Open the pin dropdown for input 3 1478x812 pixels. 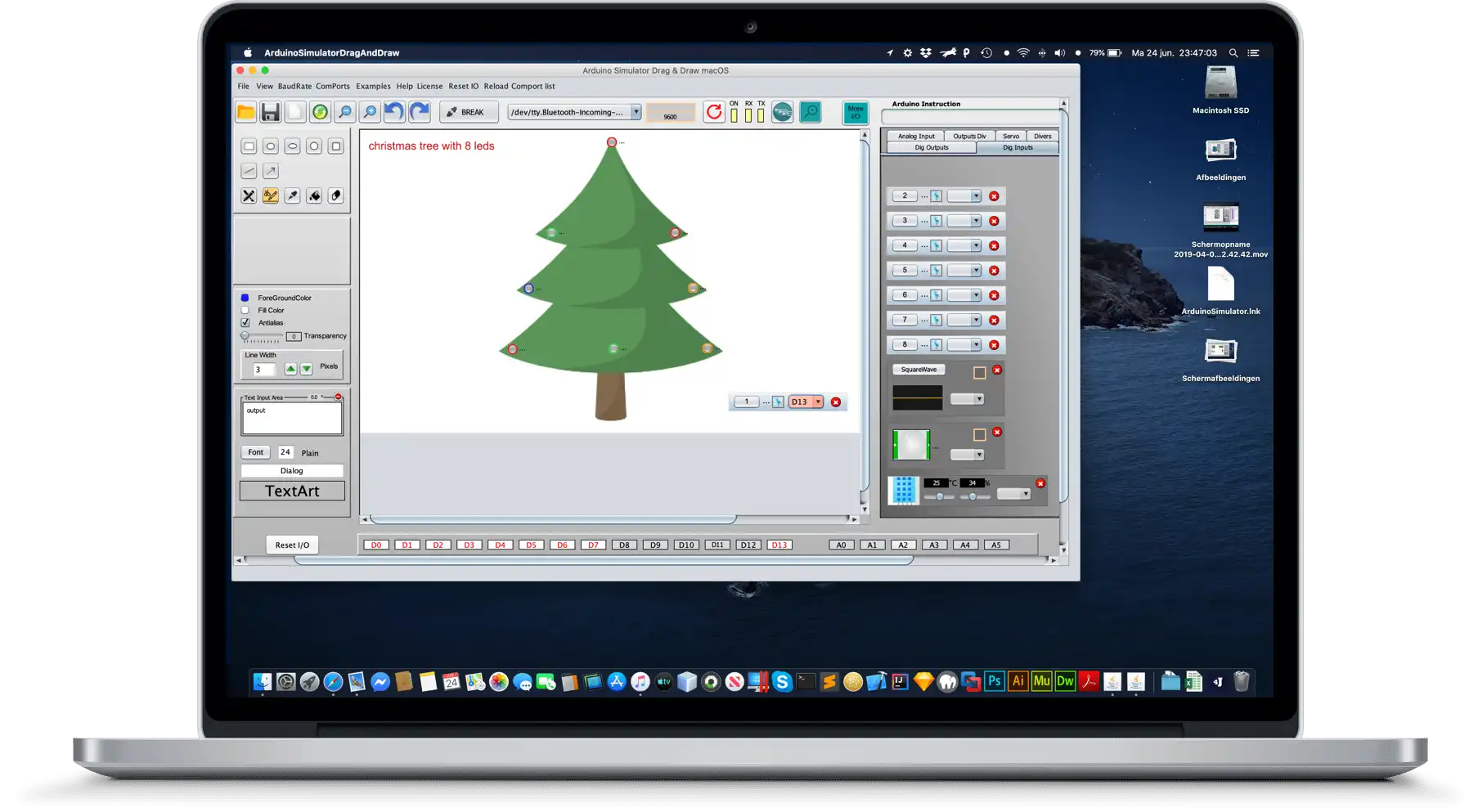click(x=964, y=221)
